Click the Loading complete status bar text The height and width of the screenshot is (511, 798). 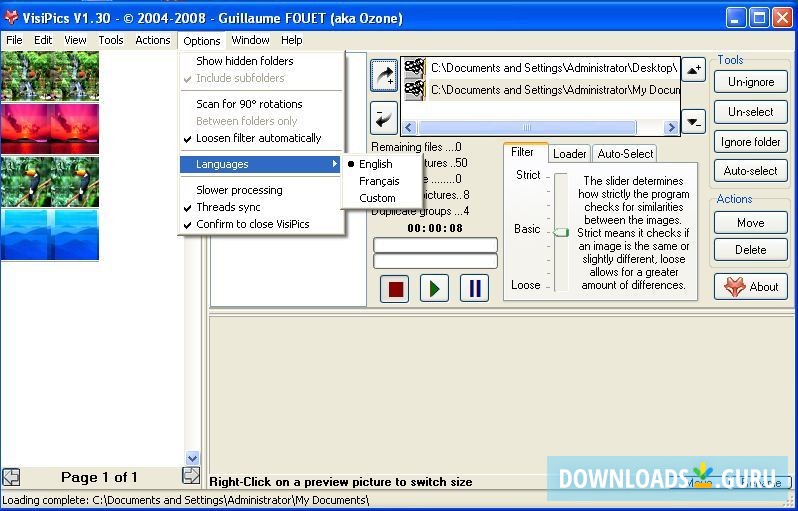click(x=186, y=500)
